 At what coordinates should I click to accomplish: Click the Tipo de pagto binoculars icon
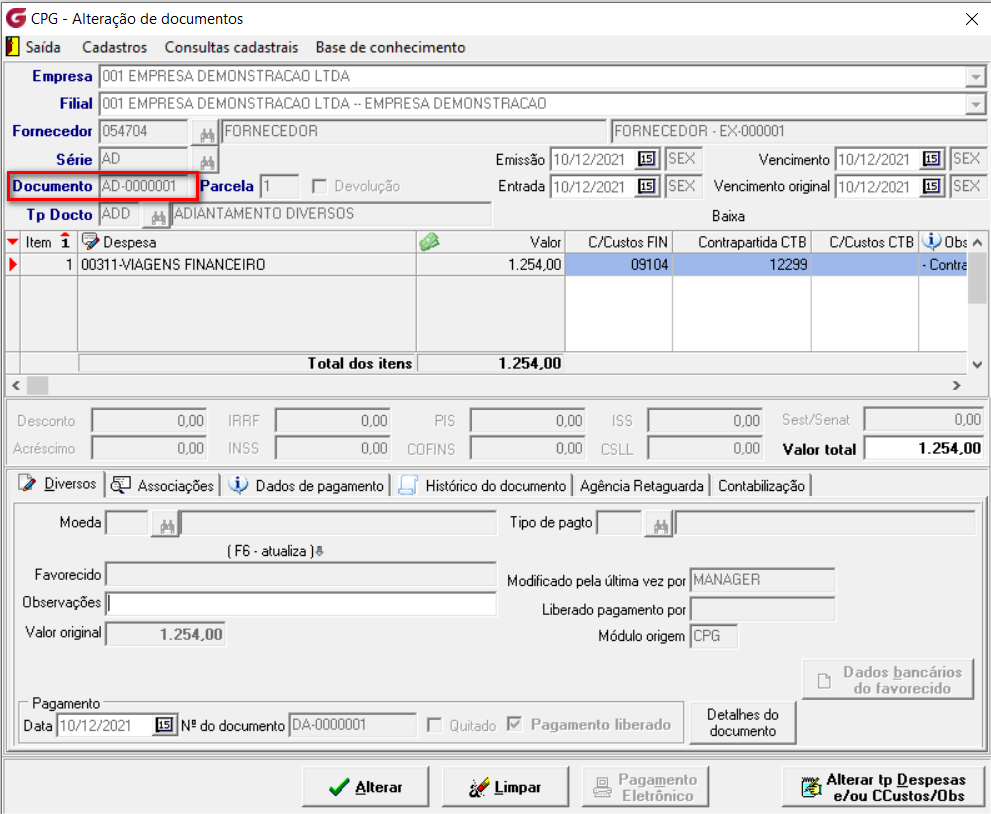click(660, 525)
